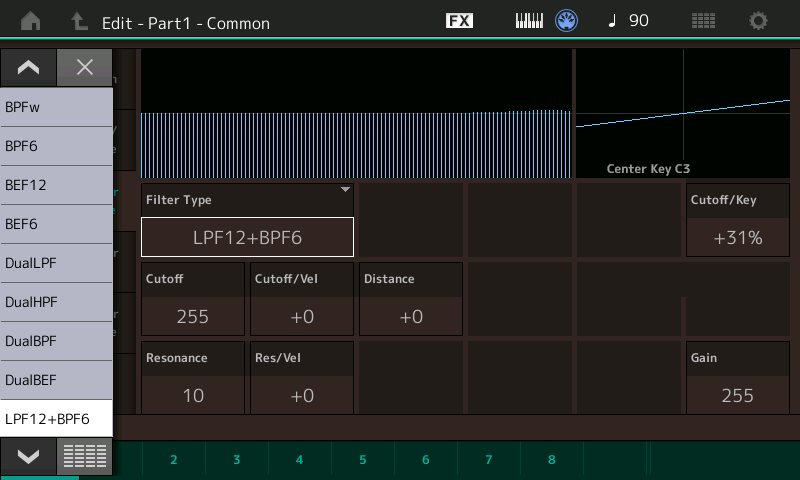Go to the Home screen icon

[x=31, y=21]
